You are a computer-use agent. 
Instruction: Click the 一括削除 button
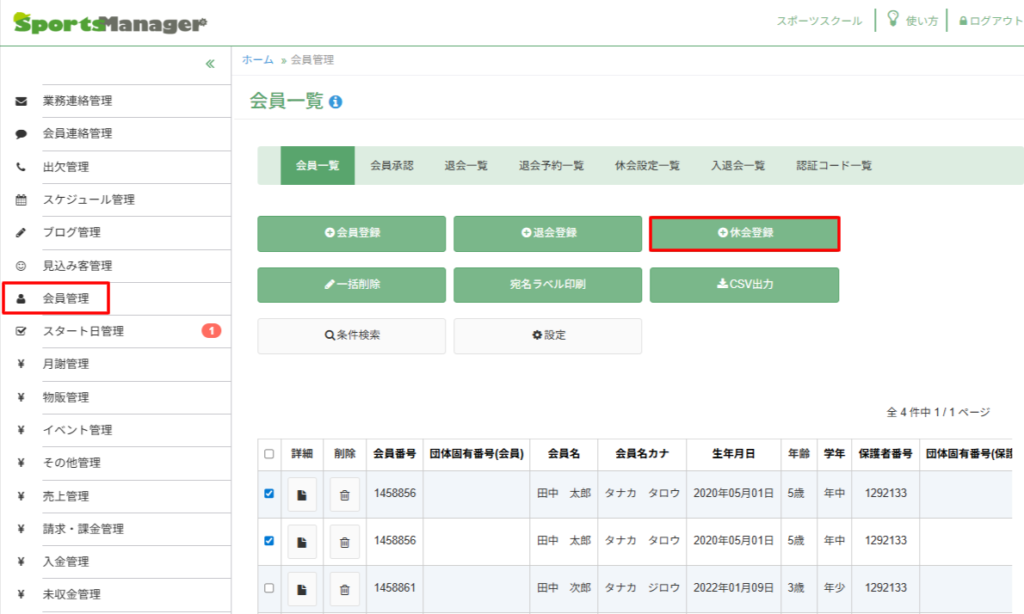tap(351, 285)
